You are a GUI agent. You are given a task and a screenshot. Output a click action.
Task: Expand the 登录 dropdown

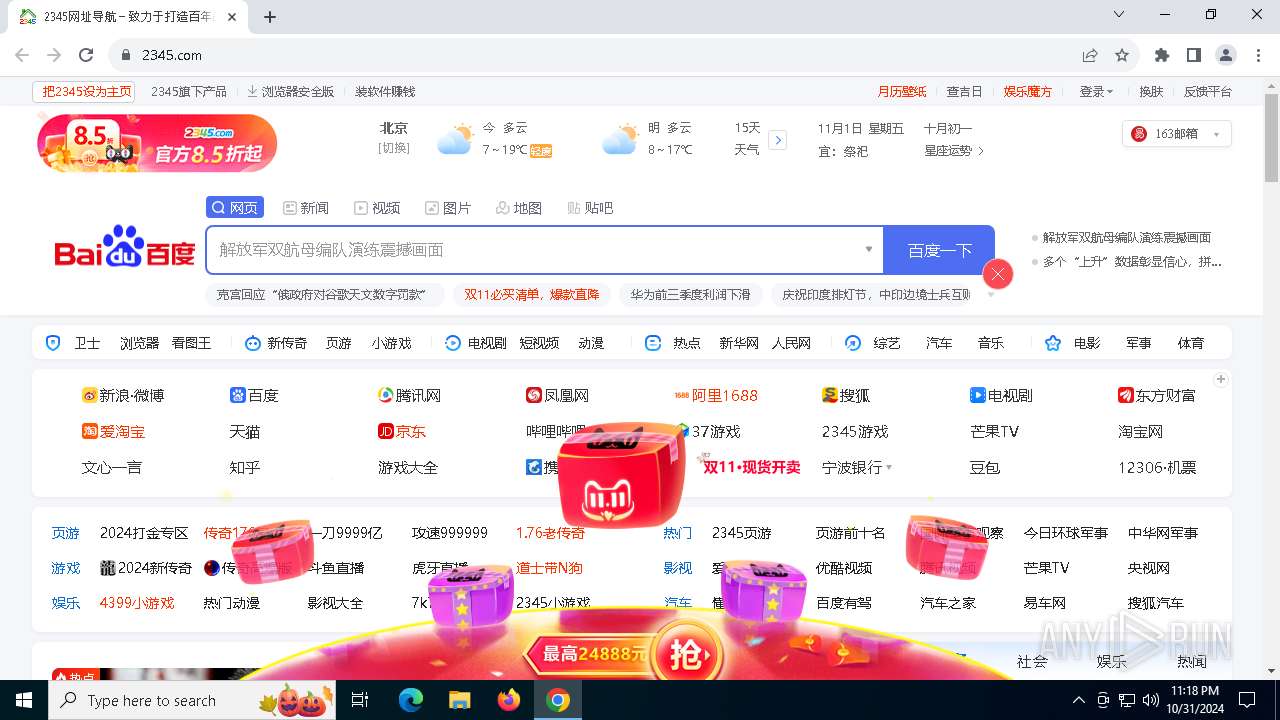1096,91
